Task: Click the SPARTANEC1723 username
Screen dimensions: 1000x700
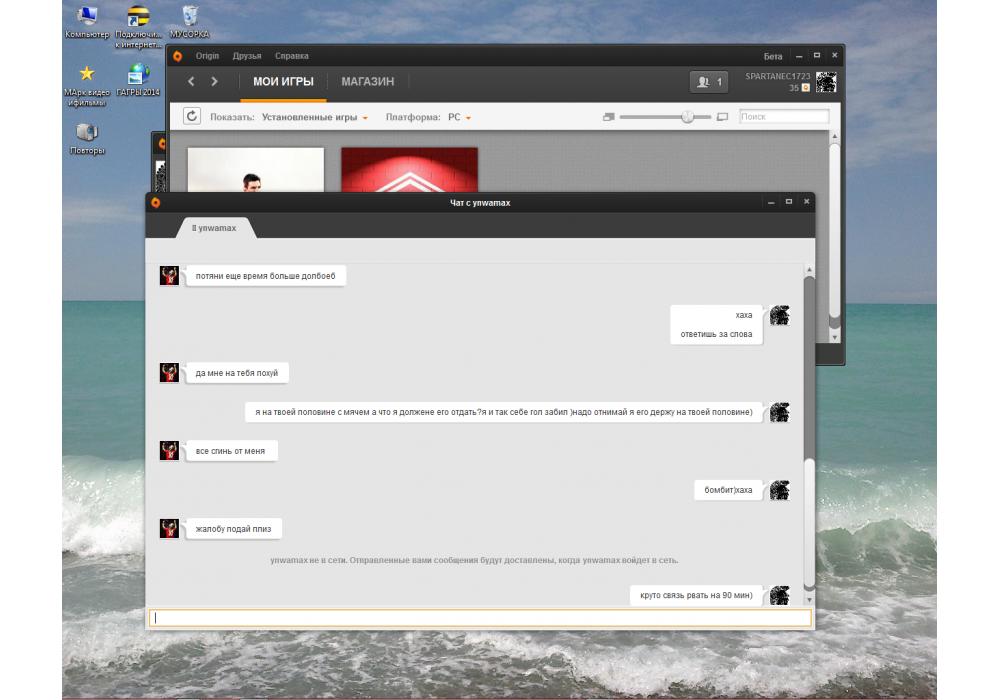Action: (777, 76)
